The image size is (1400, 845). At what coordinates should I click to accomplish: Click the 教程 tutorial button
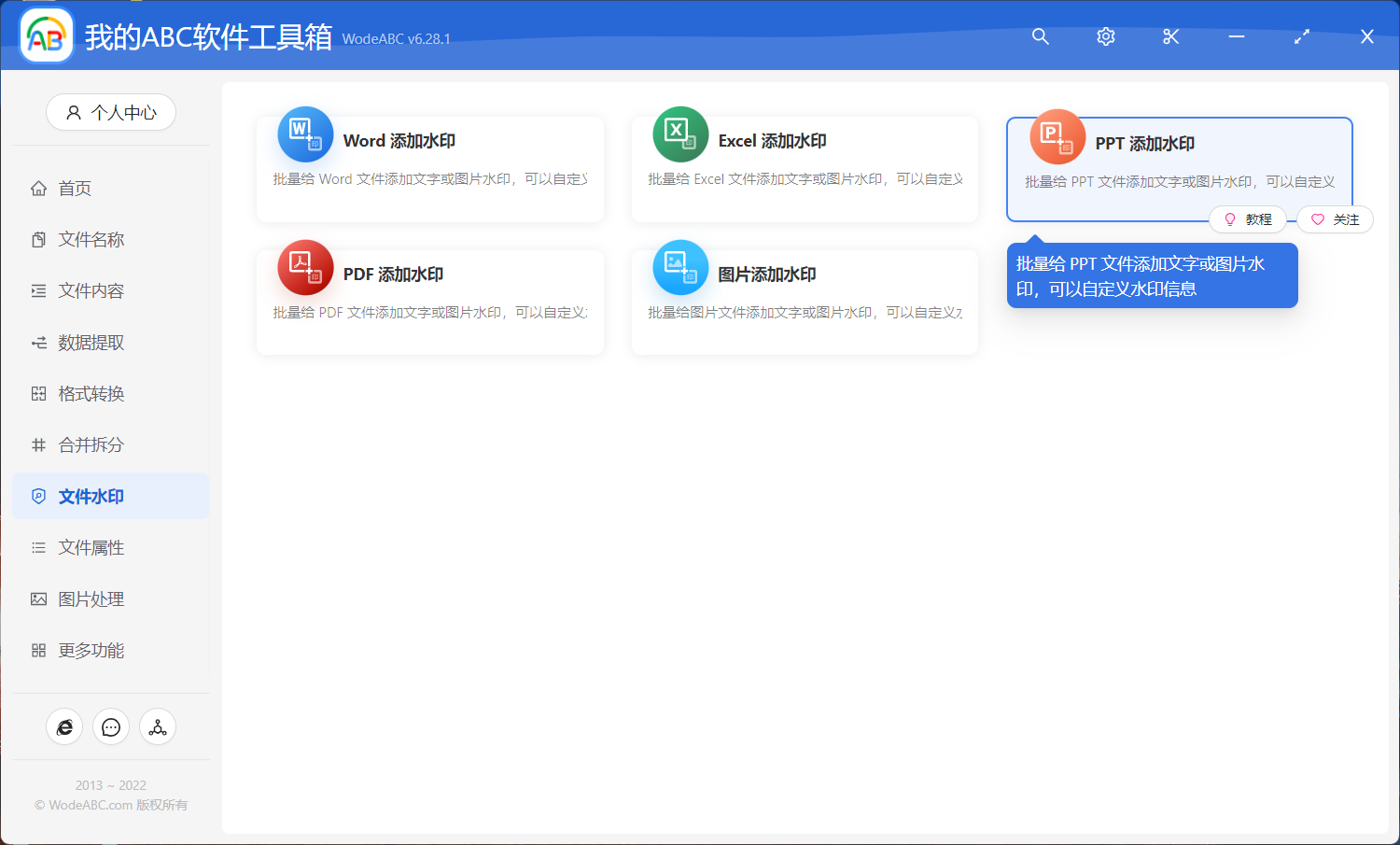[x=1248, y=218]
